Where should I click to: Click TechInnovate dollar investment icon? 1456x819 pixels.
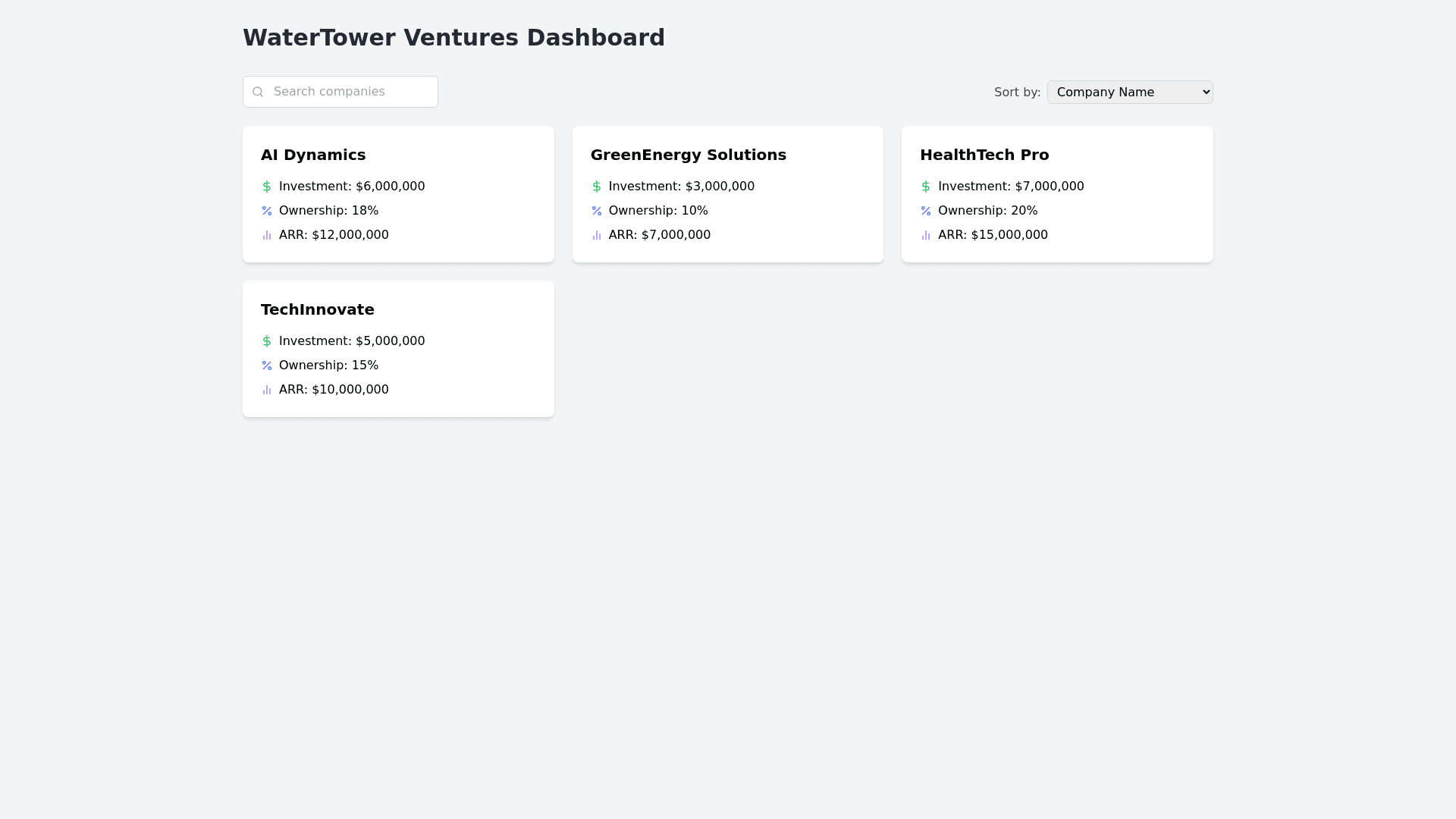(x=267, y=341)
